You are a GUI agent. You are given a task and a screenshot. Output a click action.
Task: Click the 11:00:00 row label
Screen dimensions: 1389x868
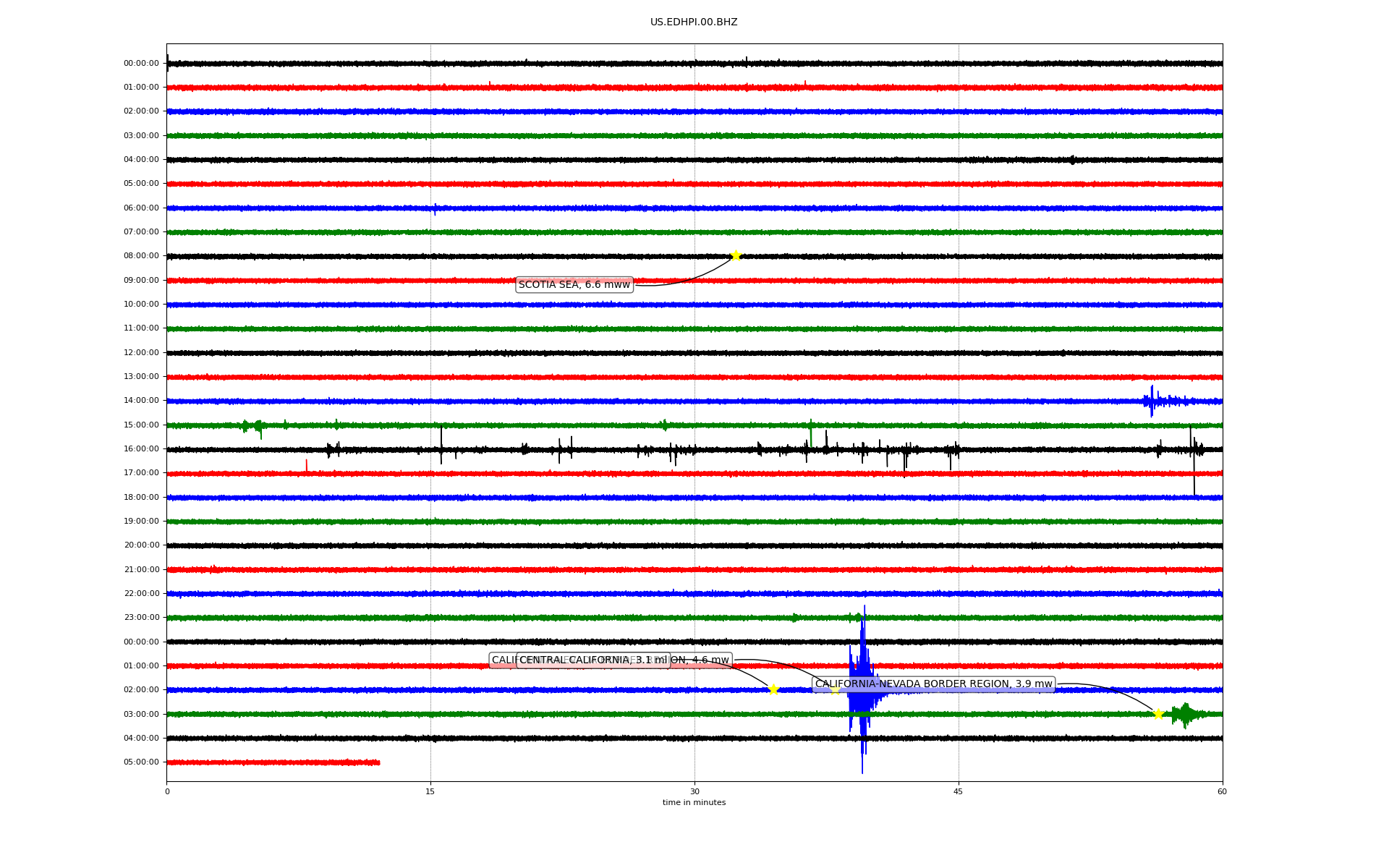(141, 328)
